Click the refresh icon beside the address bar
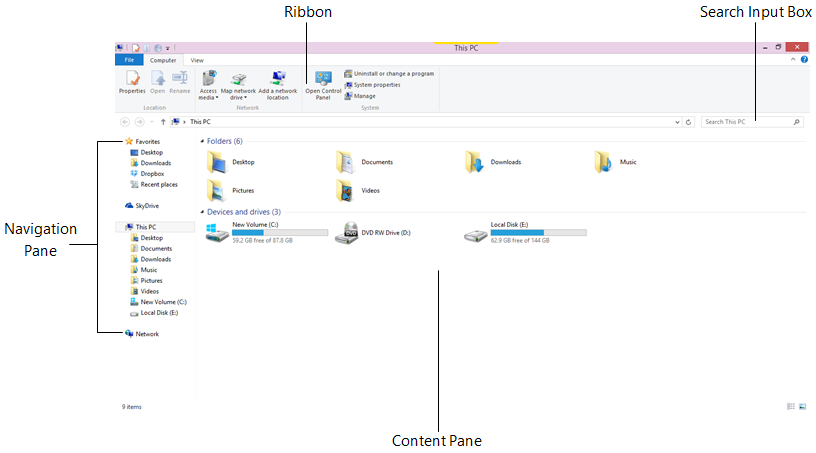Screen dimensions: 816x453 688,121
